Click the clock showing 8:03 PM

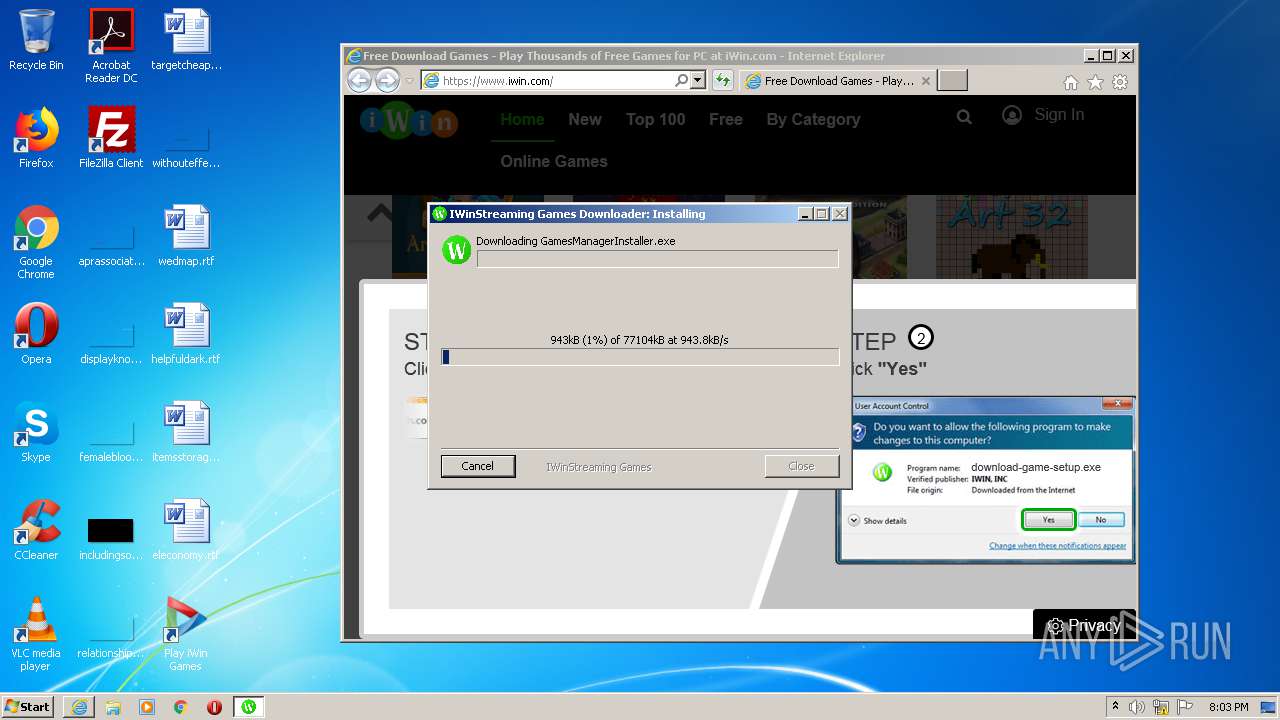[x=1229, y=707]
